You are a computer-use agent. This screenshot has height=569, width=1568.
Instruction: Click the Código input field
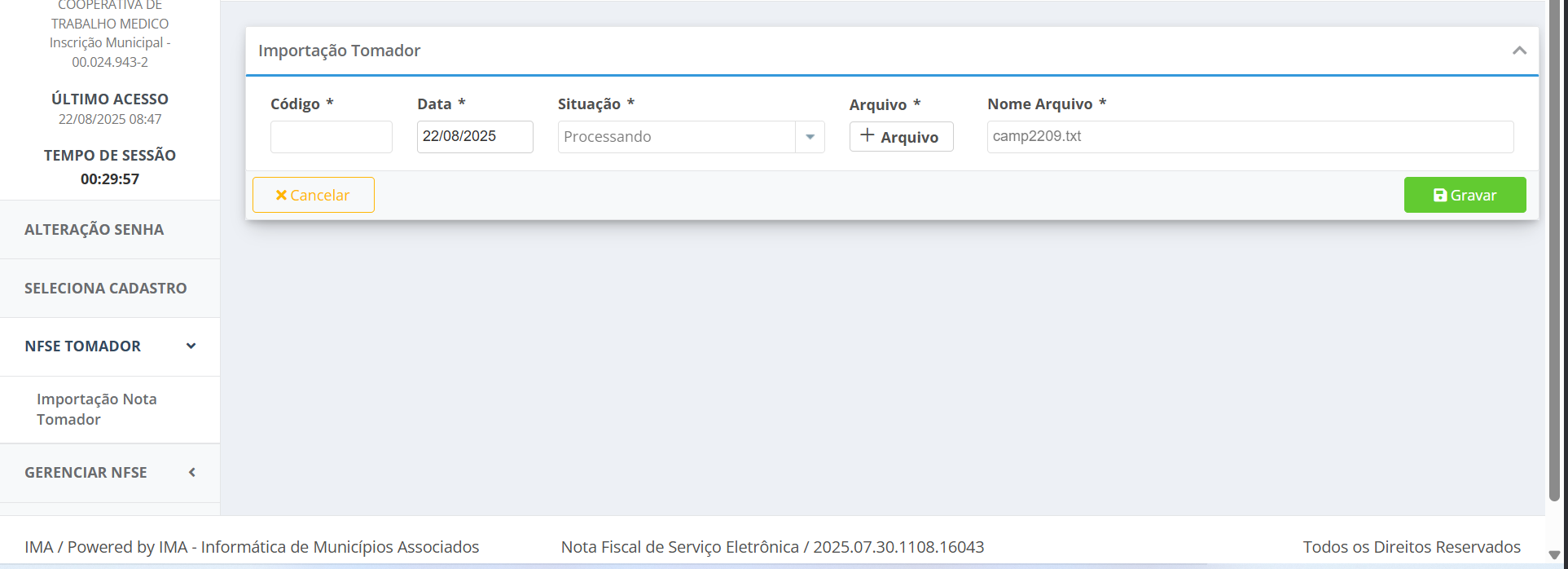coord(331,137)
